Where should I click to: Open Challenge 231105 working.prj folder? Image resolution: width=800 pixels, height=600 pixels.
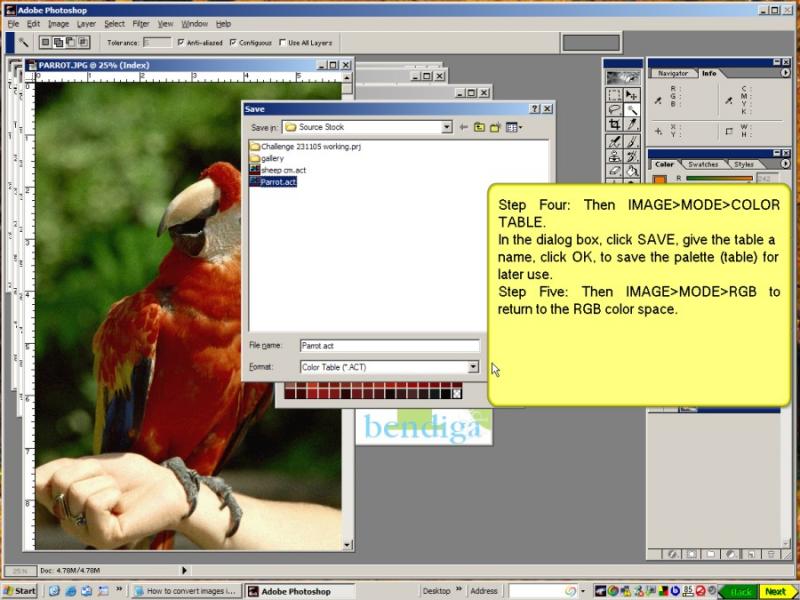305,146
